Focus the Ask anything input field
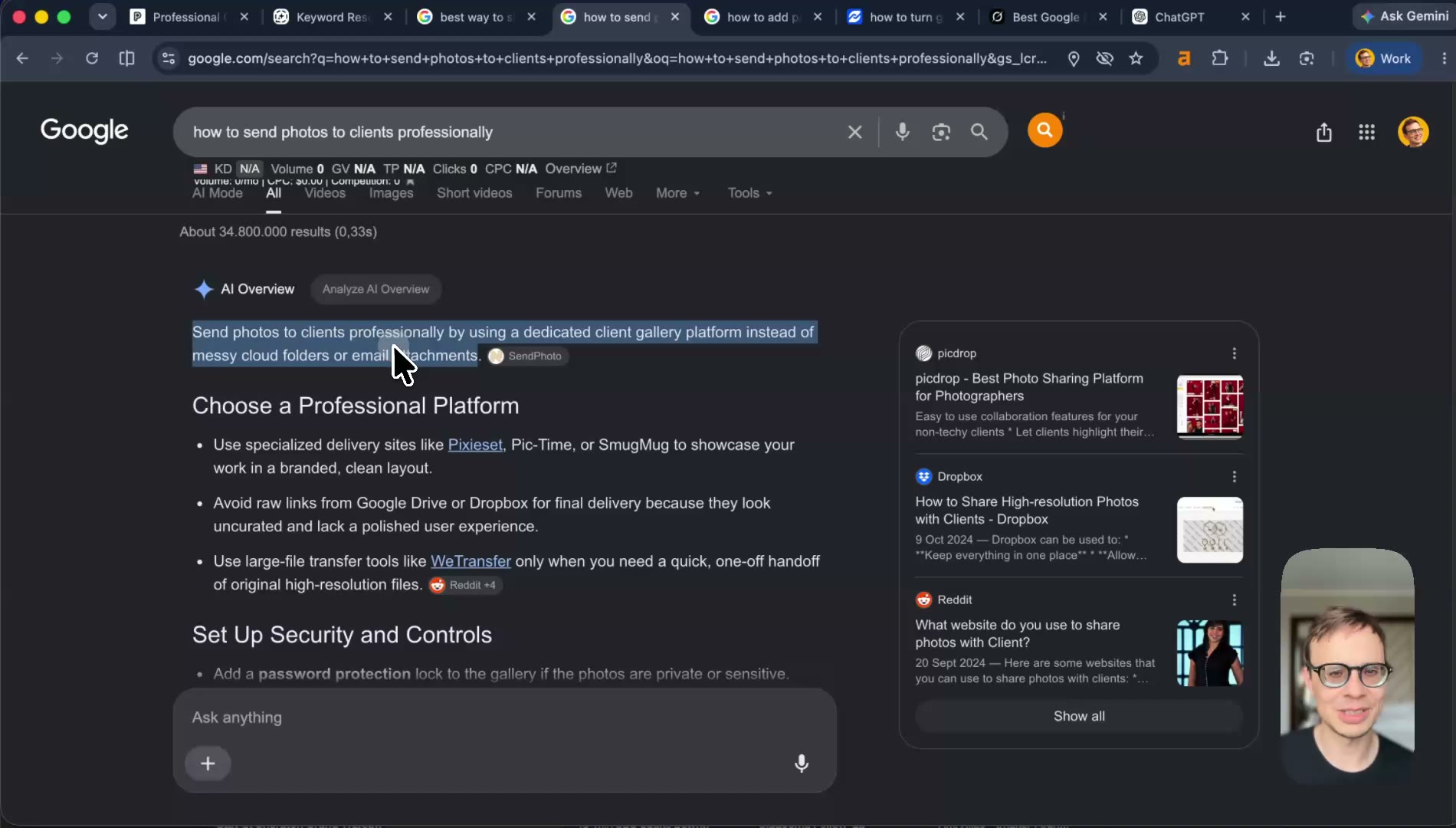1456x828 pixels. coord(504,718)
